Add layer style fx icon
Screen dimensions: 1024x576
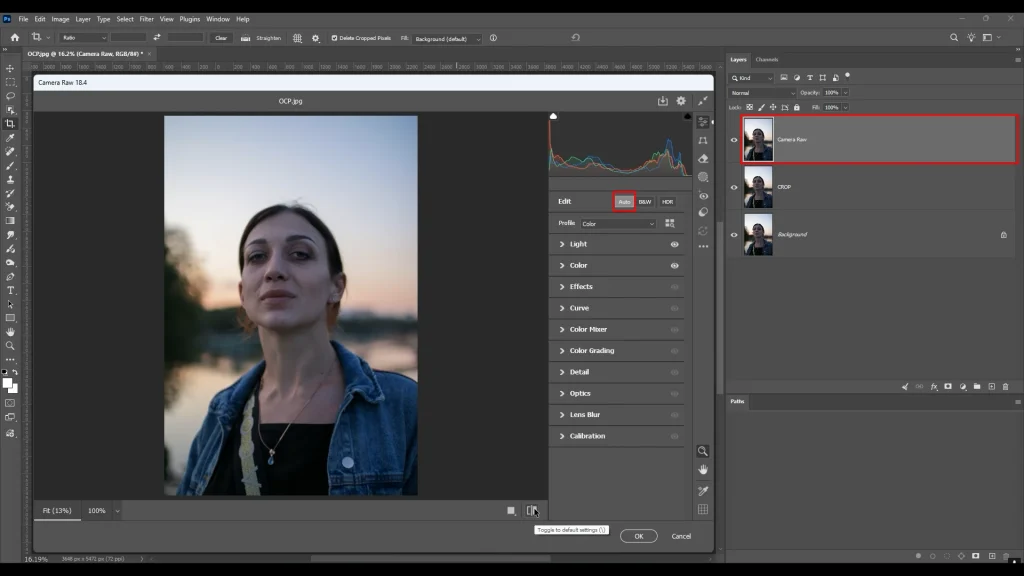point(934,387)
